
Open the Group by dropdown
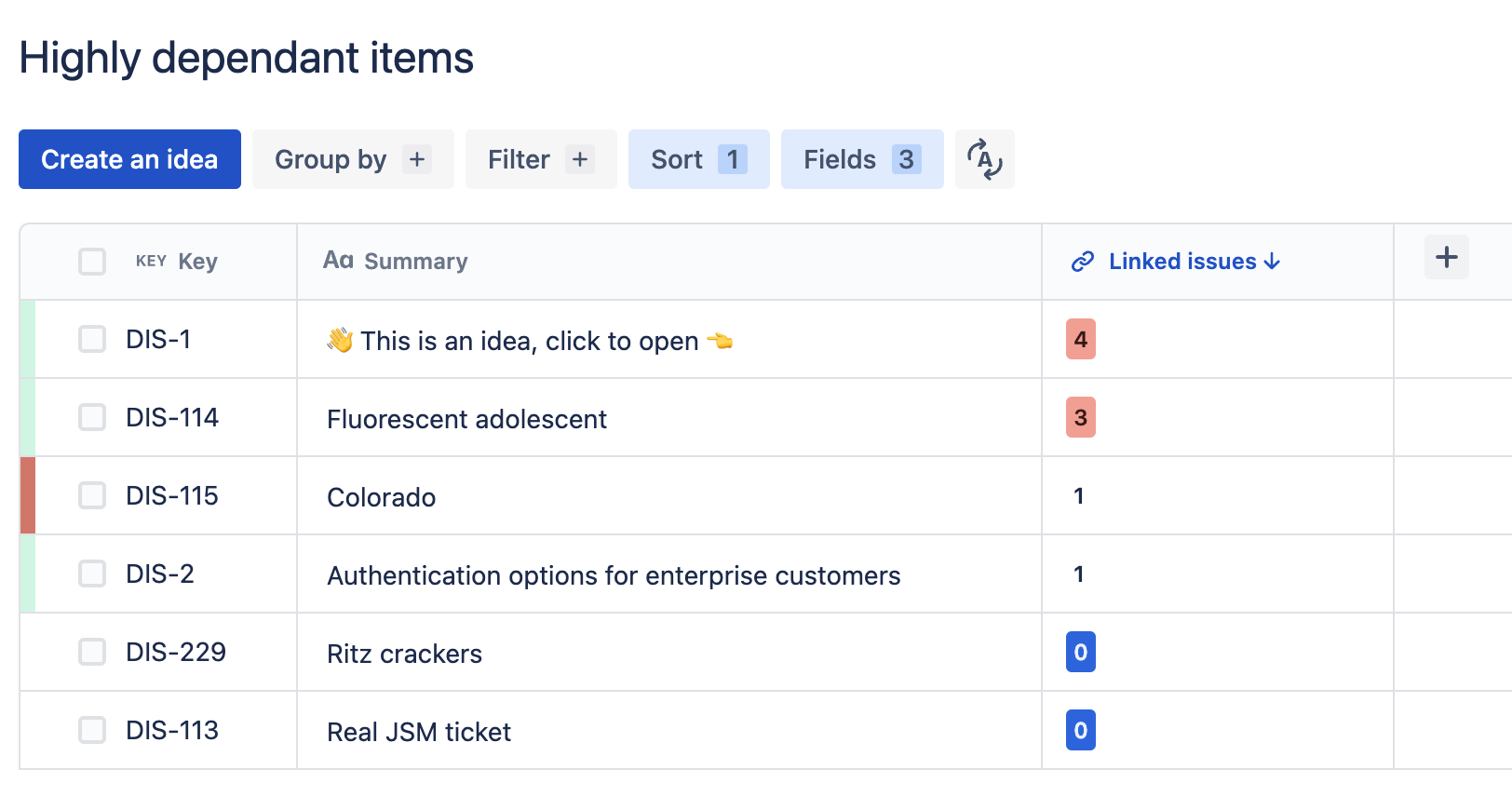[x=331, y=159]
